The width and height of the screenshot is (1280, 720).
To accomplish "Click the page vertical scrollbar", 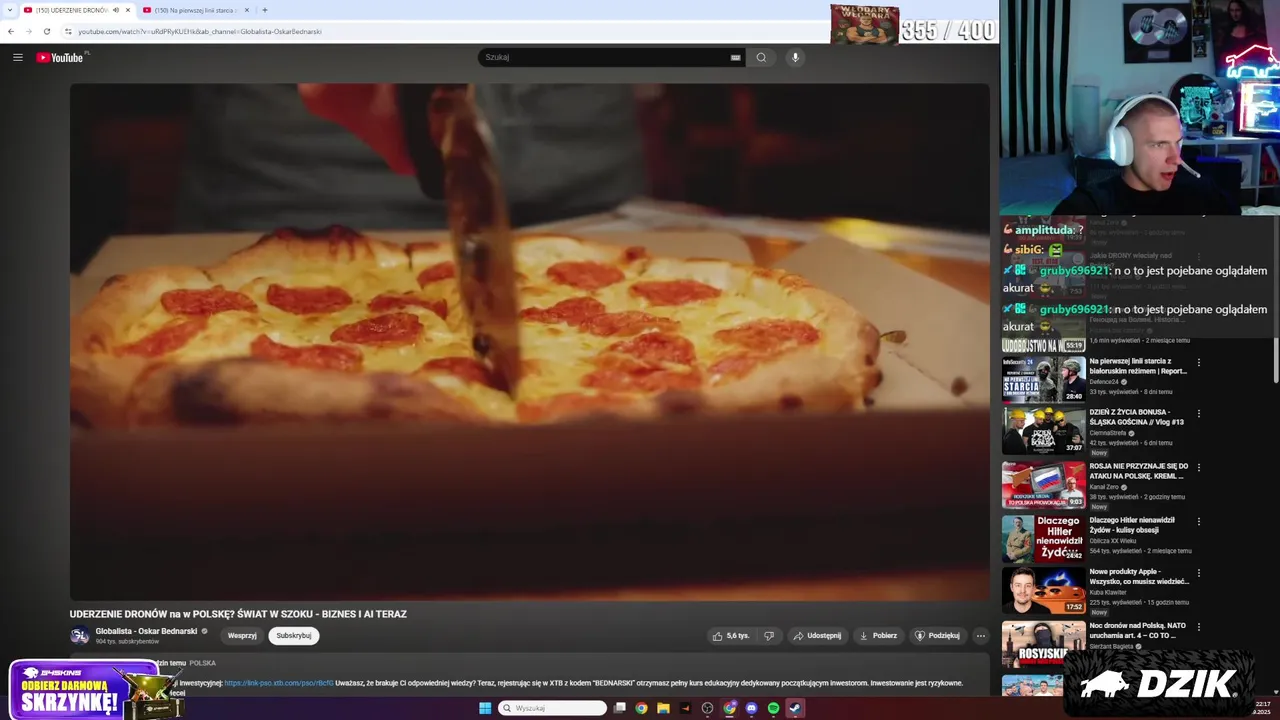I will point(1276,360).
